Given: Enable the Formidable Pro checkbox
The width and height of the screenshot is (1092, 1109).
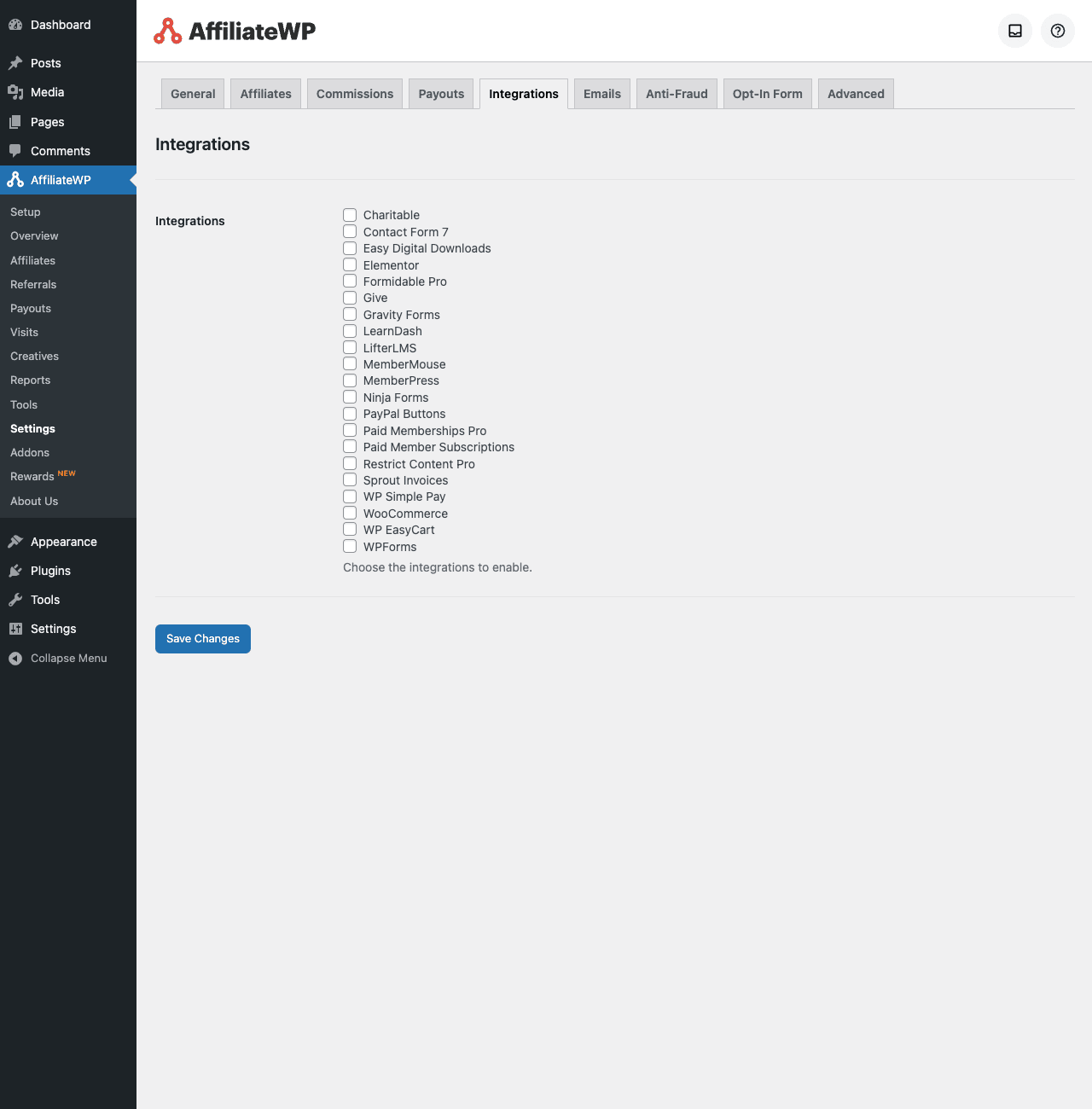Looking at the screenshot, I should 350,281.
